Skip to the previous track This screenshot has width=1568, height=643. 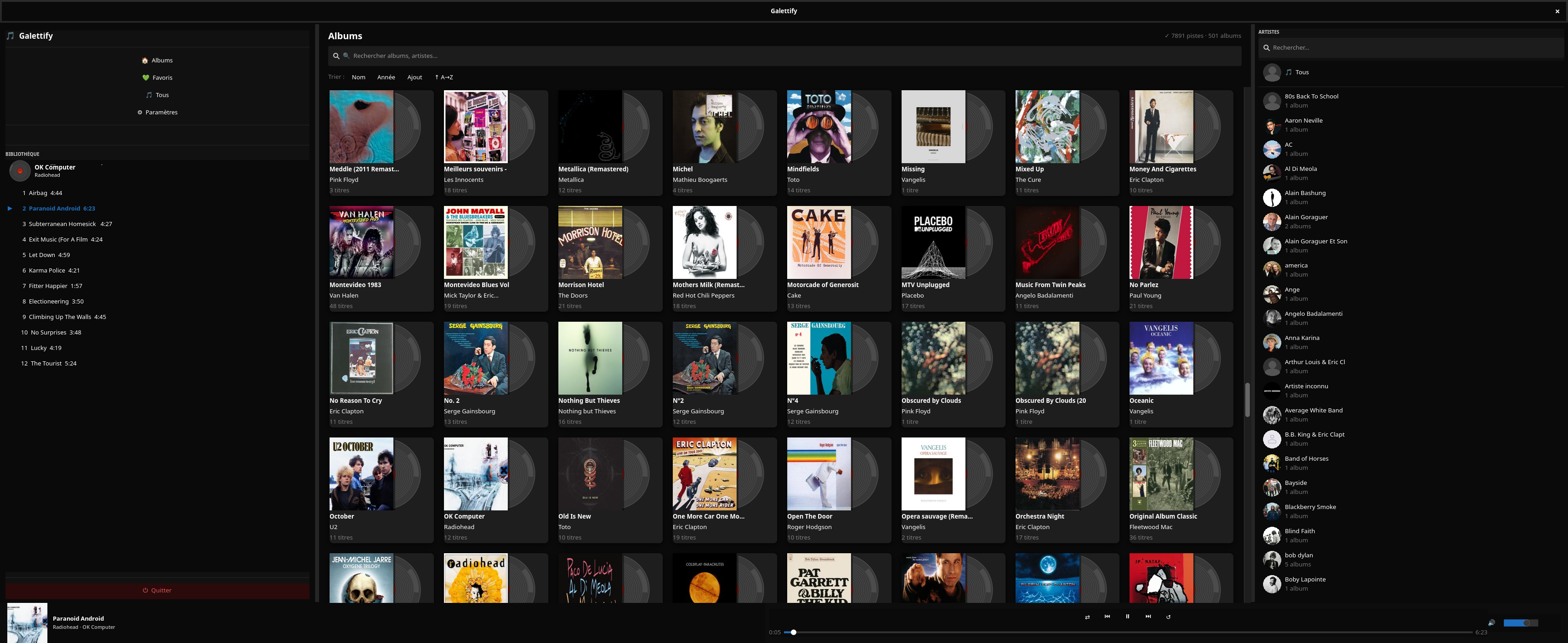pos(1107,616)
